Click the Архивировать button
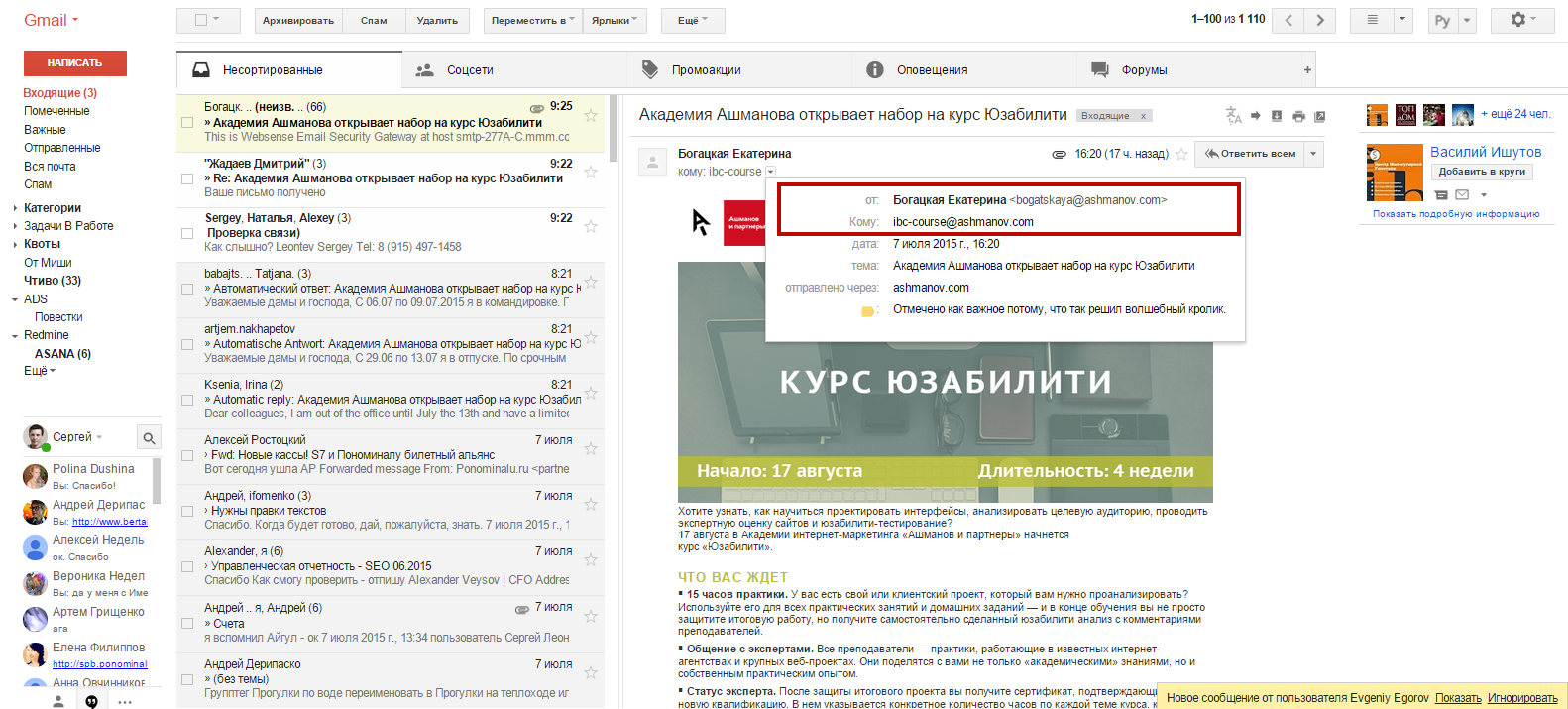 point(298,20)
